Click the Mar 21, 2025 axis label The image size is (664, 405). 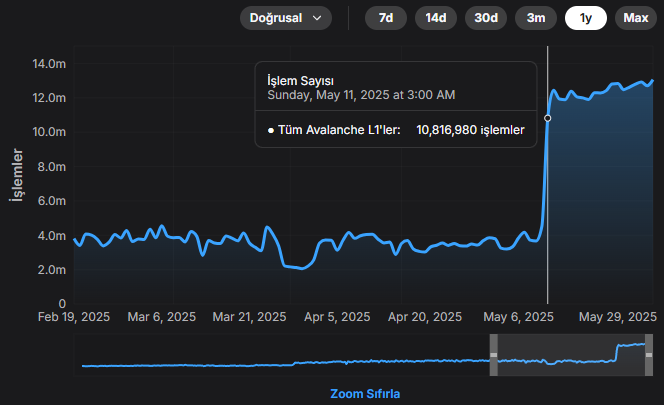point(249,317)
